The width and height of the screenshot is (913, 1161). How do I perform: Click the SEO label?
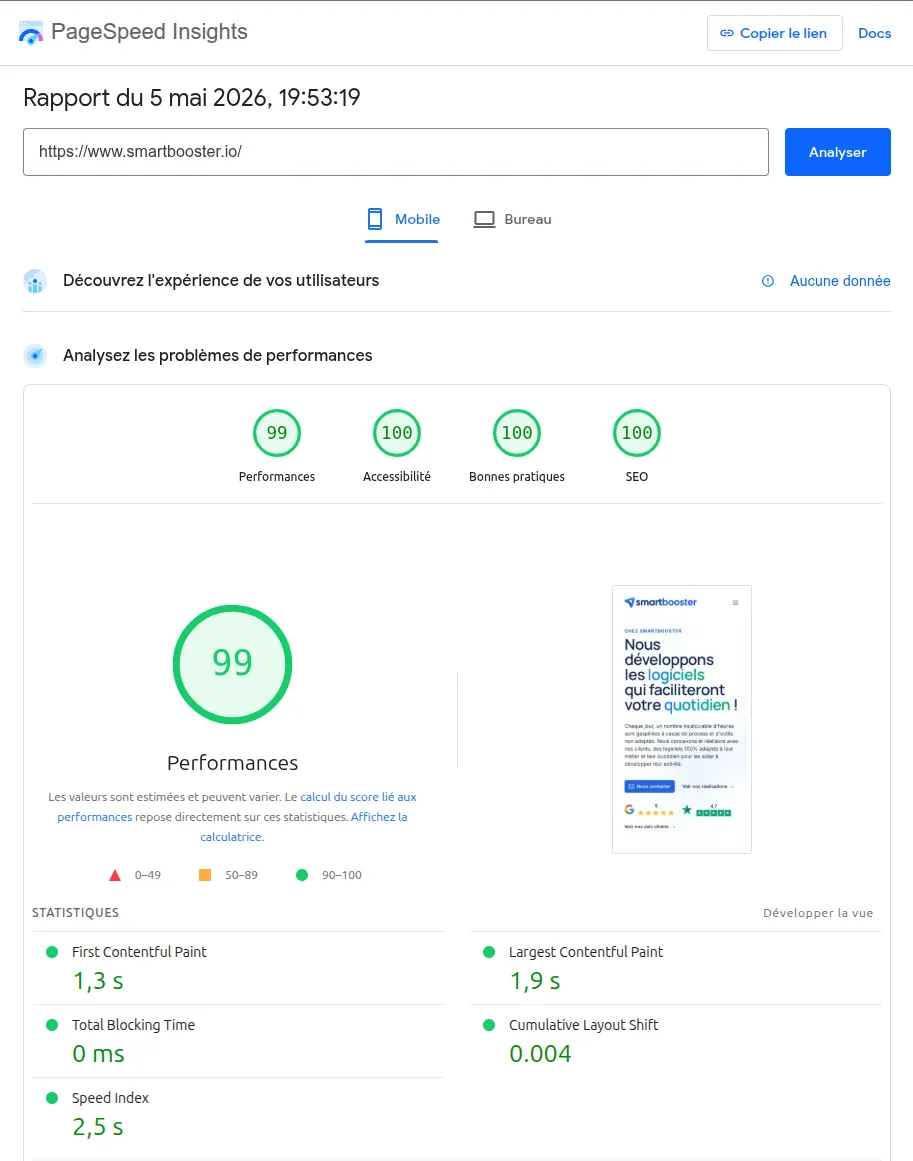click(x=637, y=477)
